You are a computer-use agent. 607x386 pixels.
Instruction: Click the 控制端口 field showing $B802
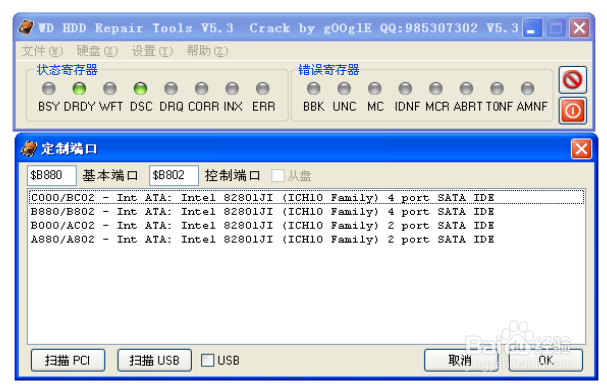[174, 175]
